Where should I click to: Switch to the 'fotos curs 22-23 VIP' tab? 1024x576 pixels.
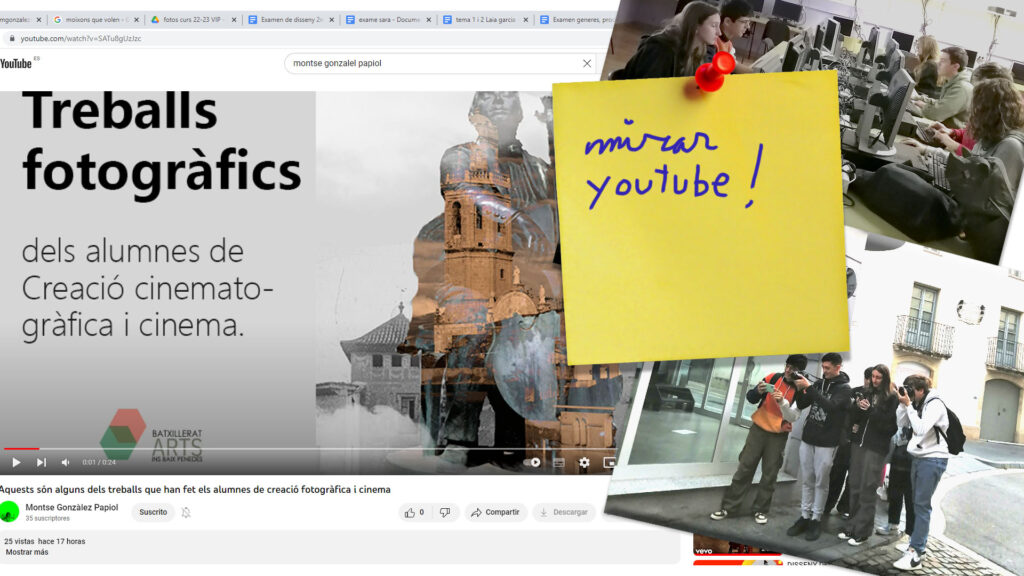point(190,19)
